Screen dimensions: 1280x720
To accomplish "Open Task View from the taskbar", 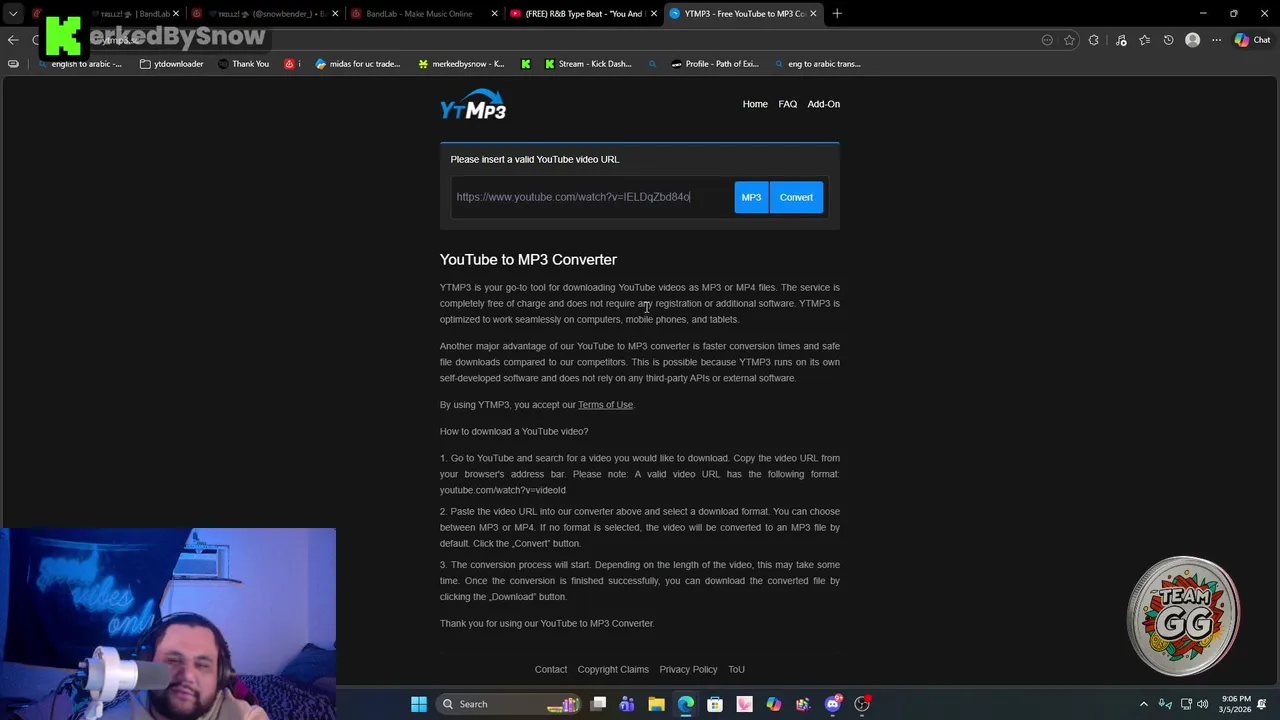I will click(598, 704).
